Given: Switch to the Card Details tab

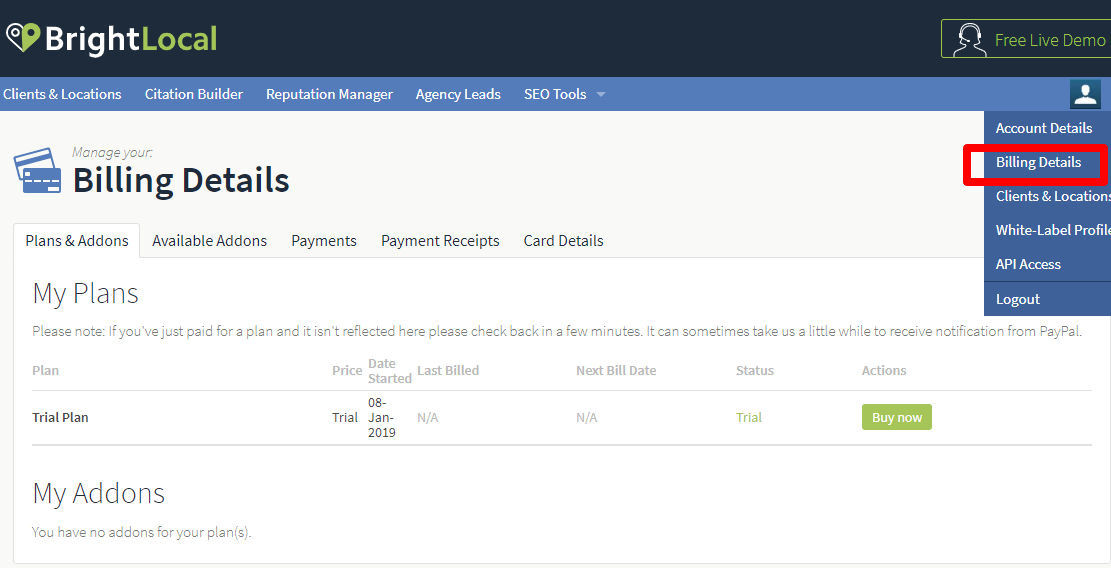Looking at the screenshot, I should [563, 241].
